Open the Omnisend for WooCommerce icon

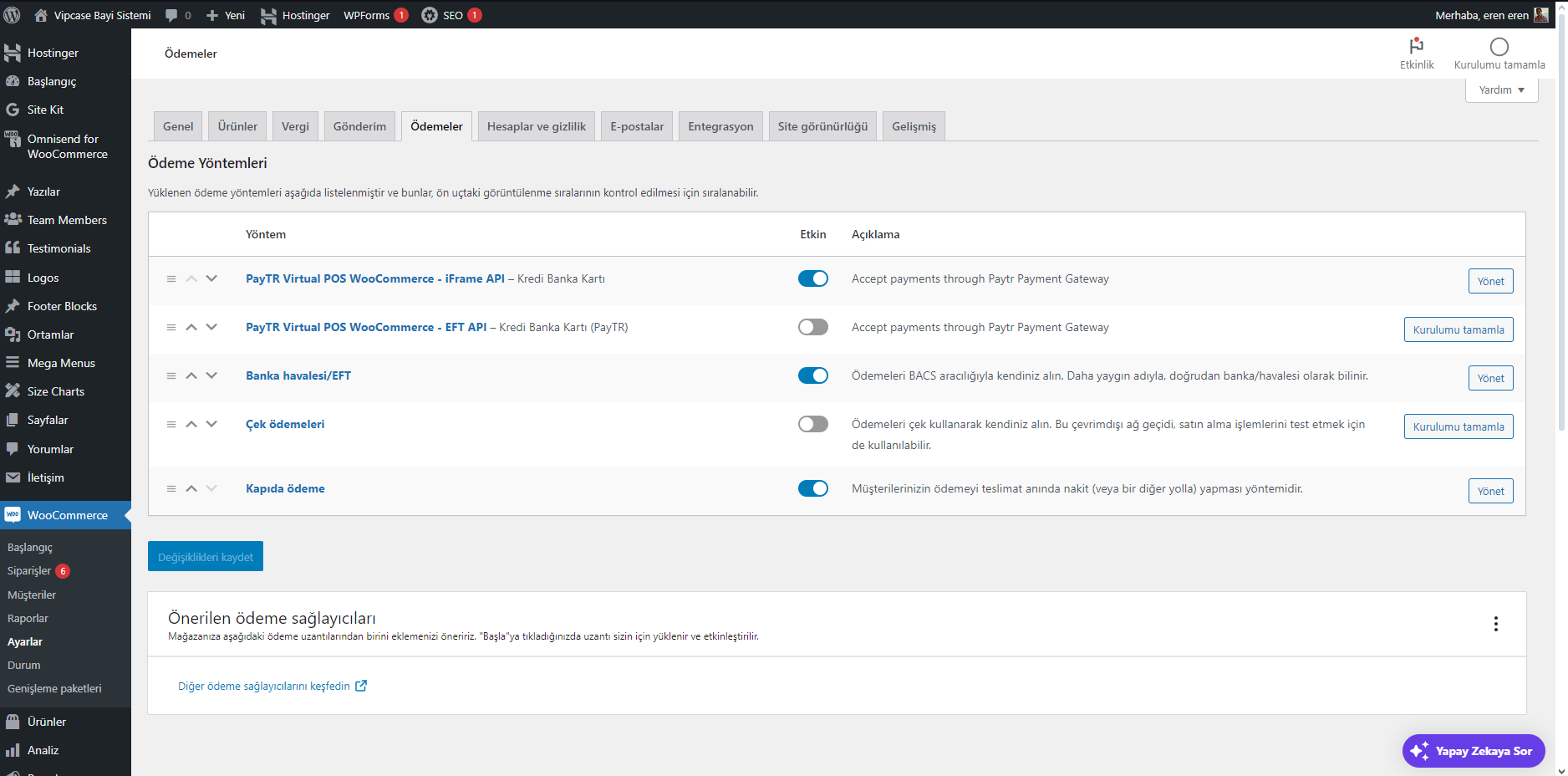(13, 139)
